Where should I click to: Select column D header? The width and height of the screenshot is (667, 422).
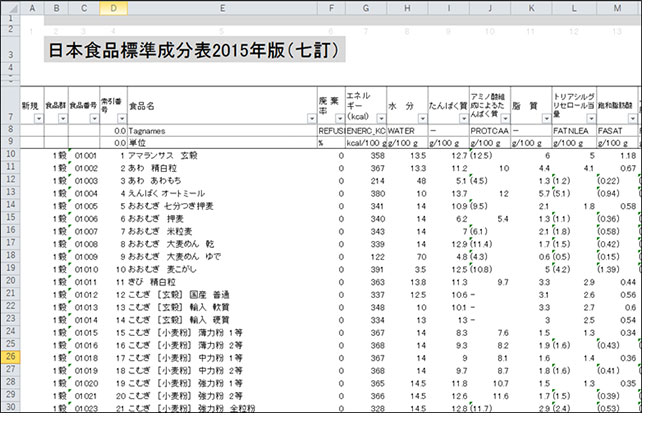click(113, 8)
